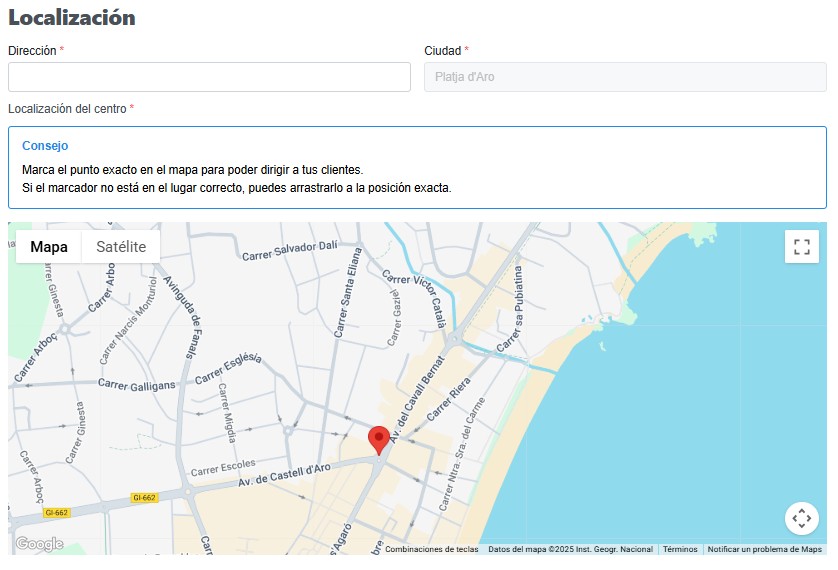The width and height of the screenshot is (838, 570).
Task: Open Combinaciones de teclas shortcuts
Action: point(432,549)
